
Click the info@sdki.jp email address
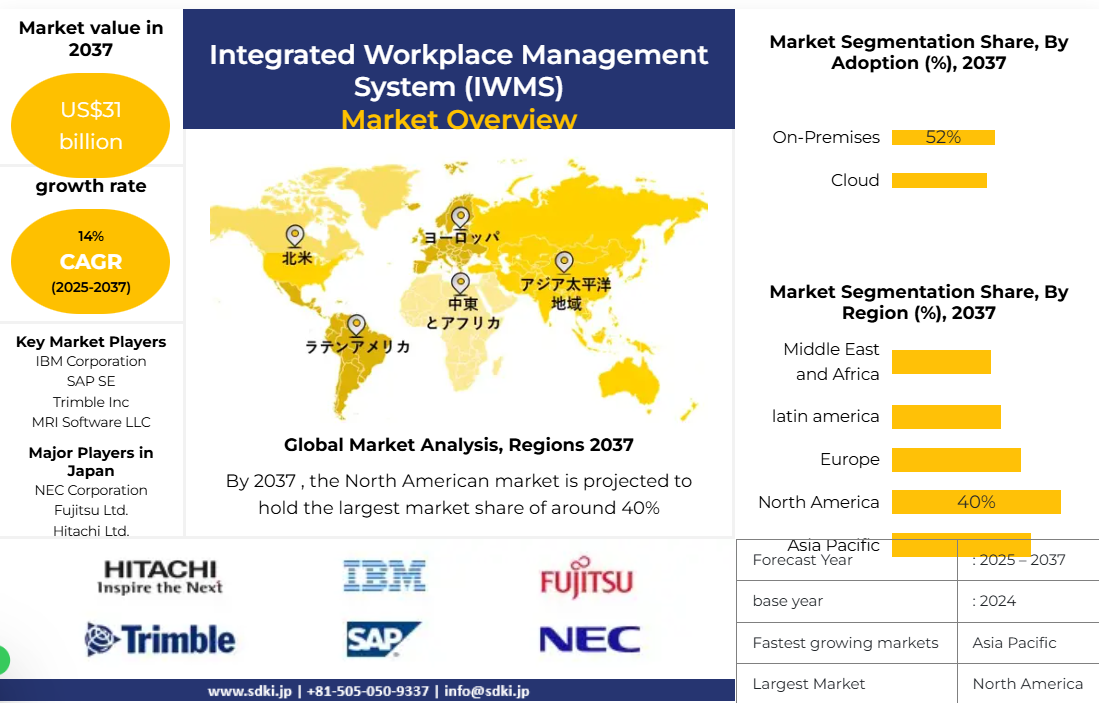pyautogui.click(x=487, y=691)
